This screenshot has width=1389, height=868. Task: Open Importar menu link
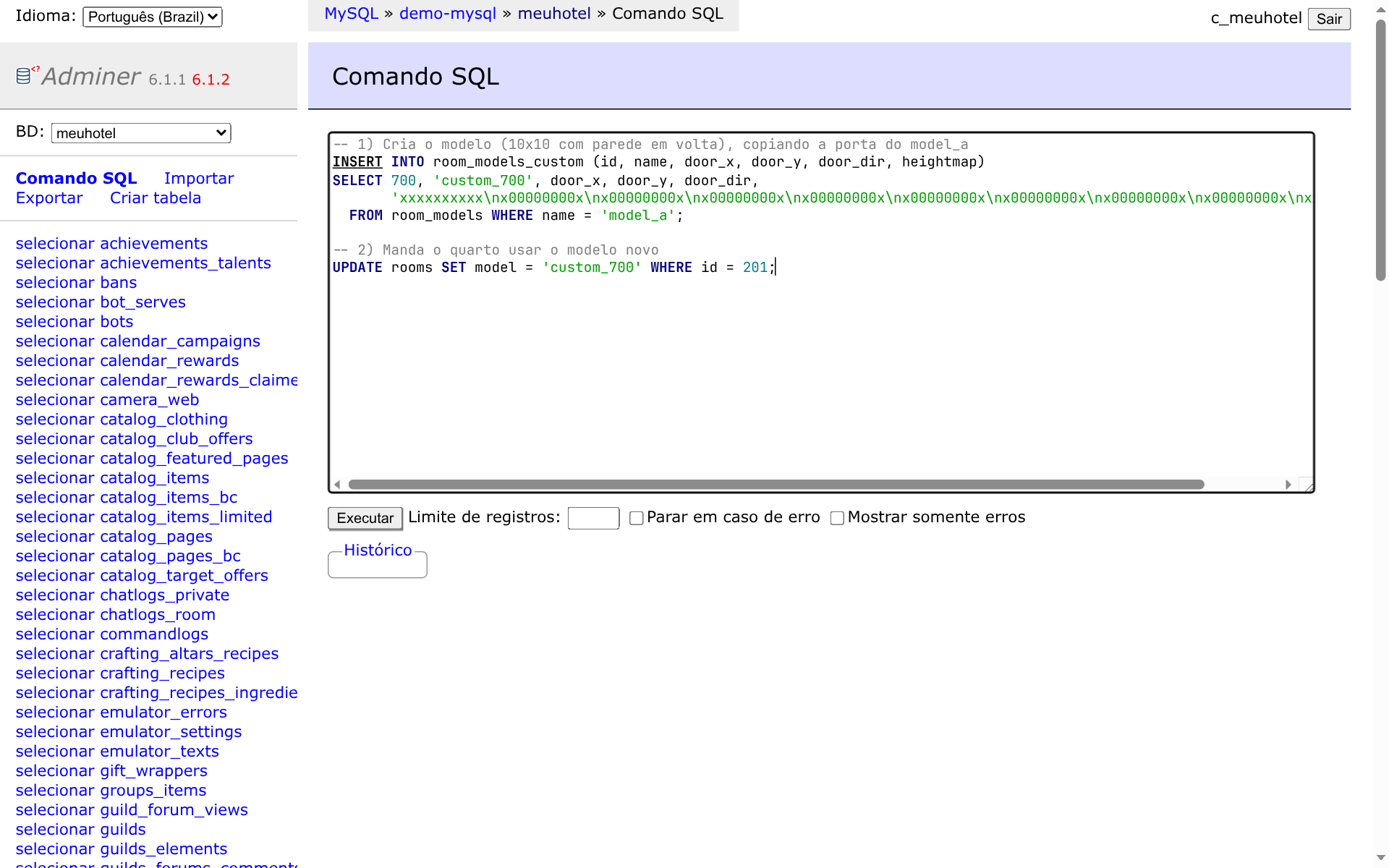[x=199, y=178]
